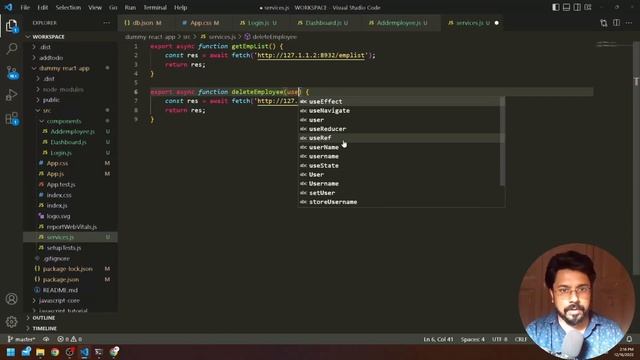Viewport: 640px width, 360px height.
Task: Open the Customize Layout icon
Action: (x=588, y=7)
